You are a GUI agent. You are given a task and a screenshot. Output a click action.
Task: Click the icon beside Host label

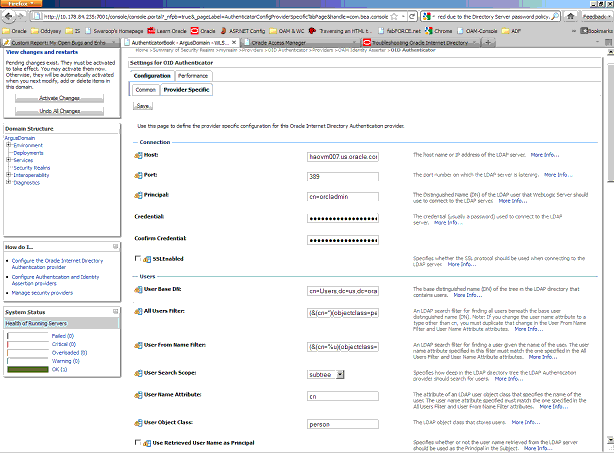click(138, 155)
